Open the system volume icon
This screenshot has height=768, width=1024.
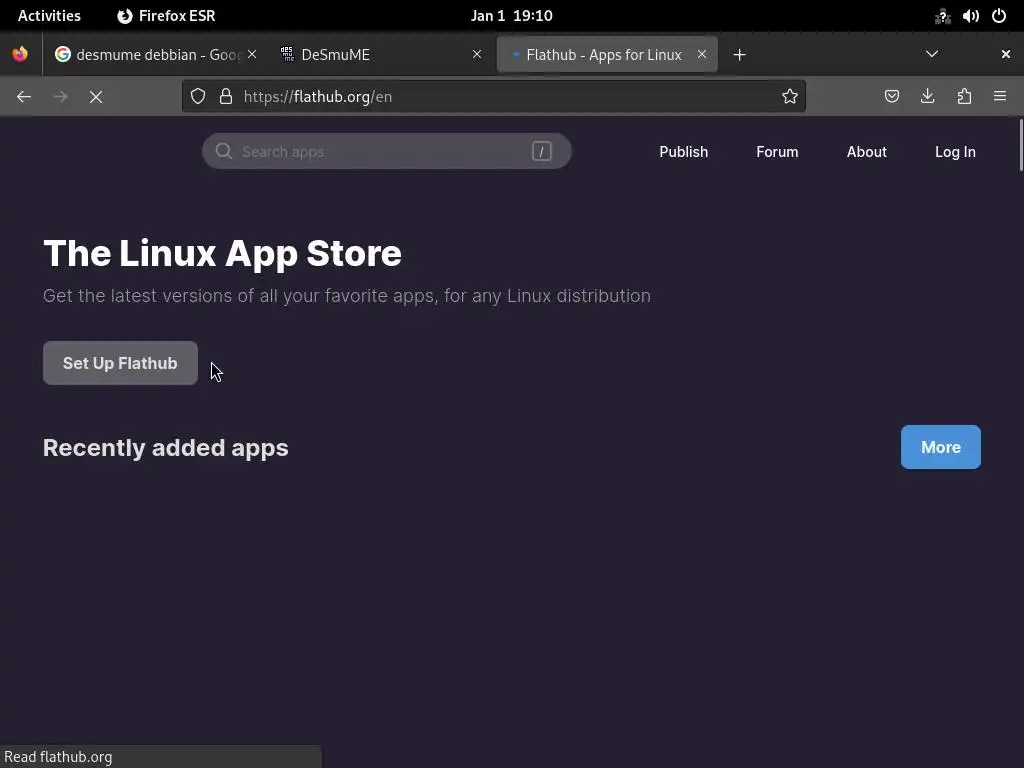pos(970,16)
